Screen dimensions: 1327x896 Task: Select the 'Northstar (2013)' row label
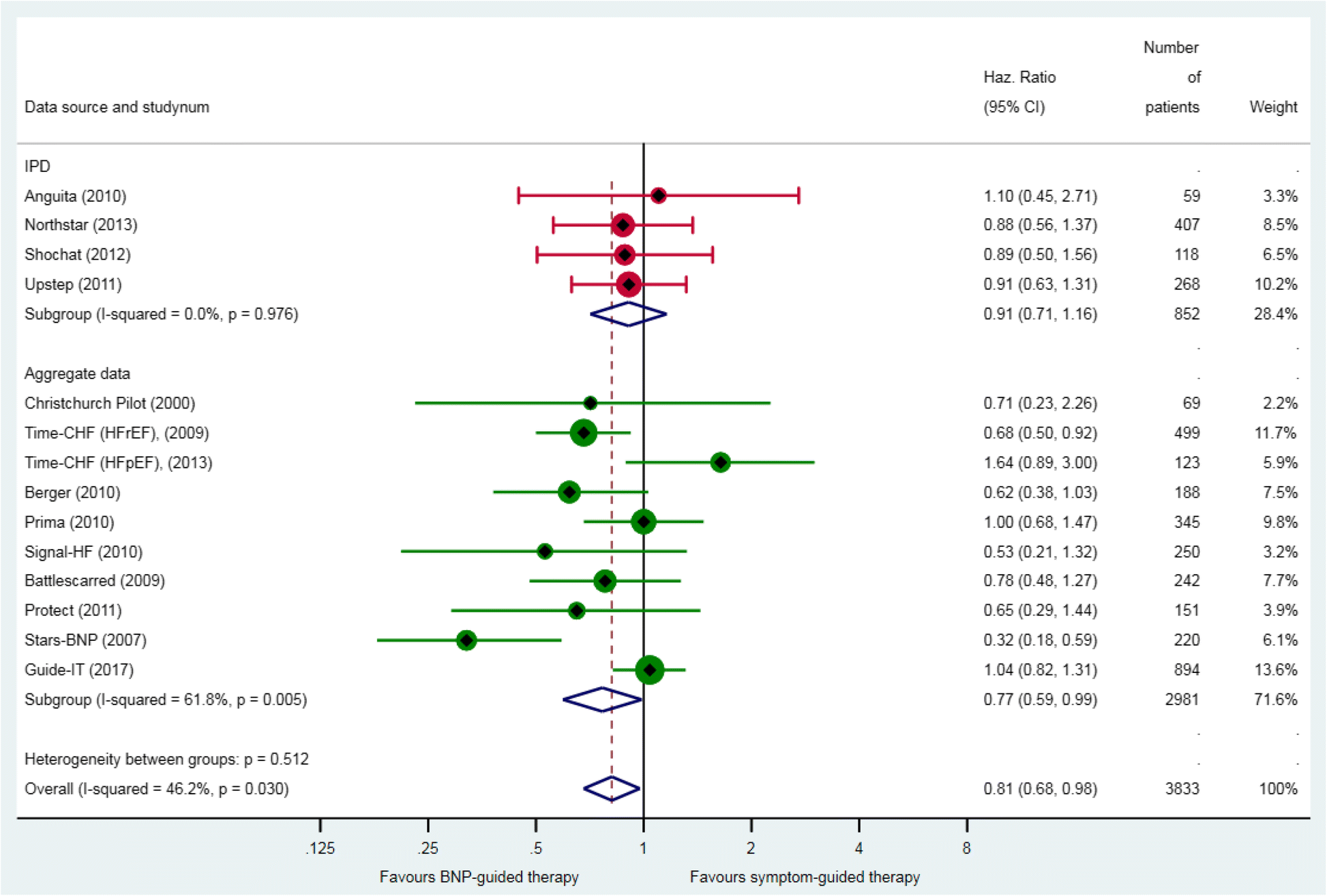pos(80,225)
